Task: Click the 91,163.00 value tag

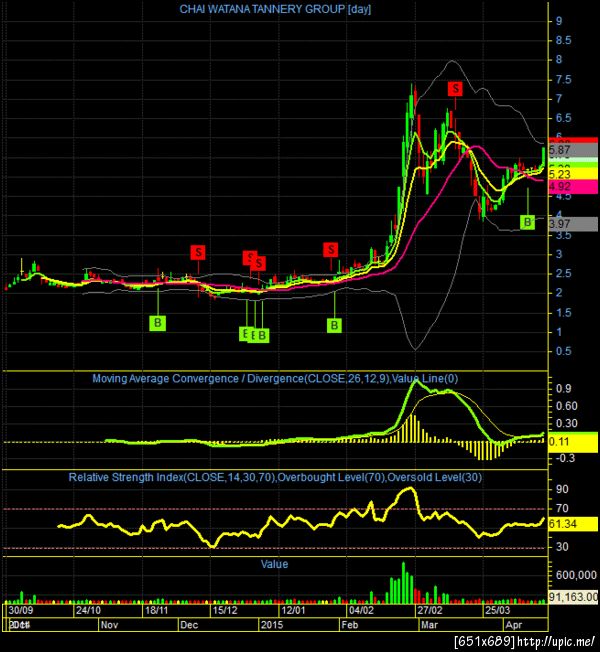Action: [x=573, y=597]
